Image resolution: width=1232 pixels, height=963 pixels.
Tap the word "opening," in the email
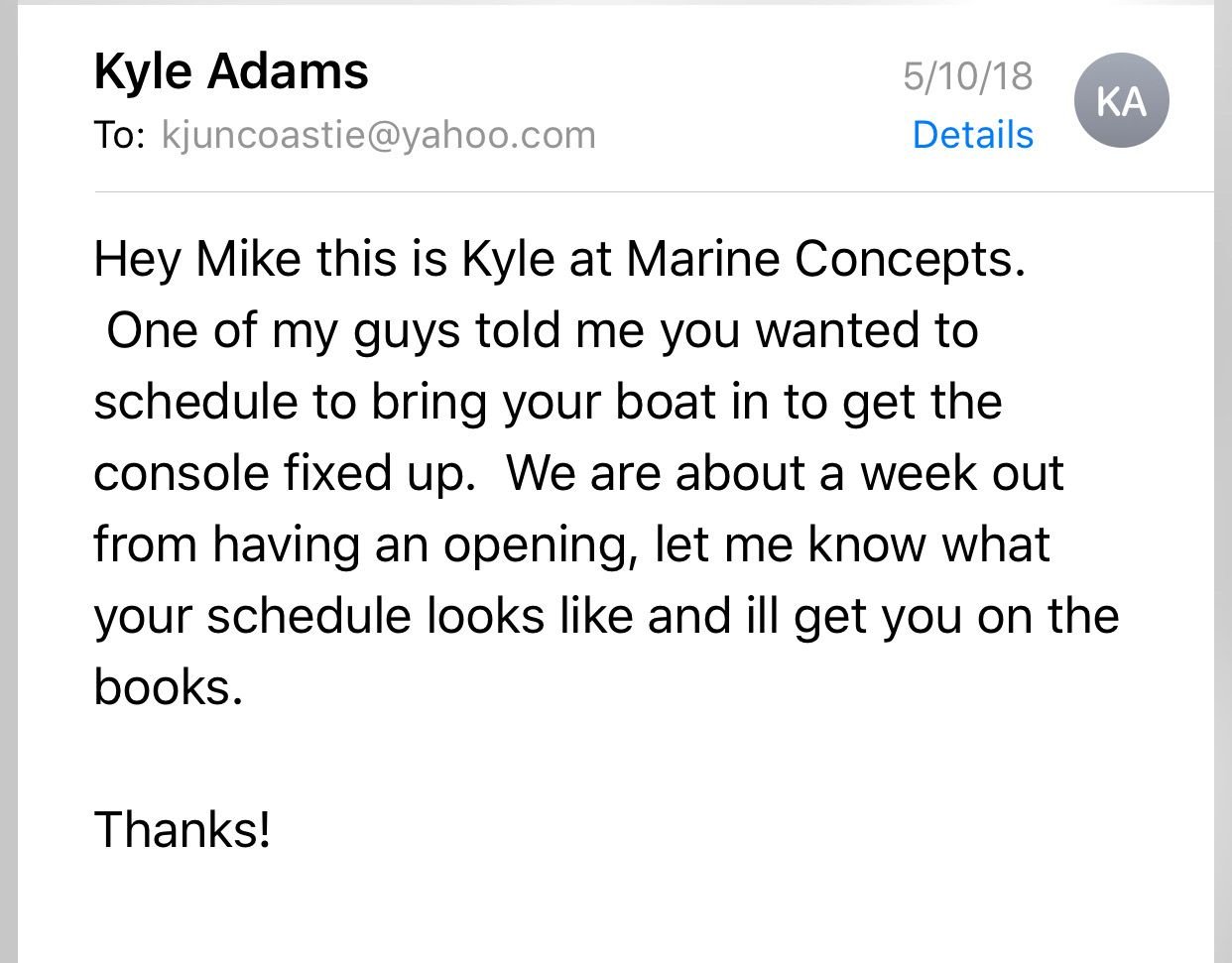tap(541, 544)
